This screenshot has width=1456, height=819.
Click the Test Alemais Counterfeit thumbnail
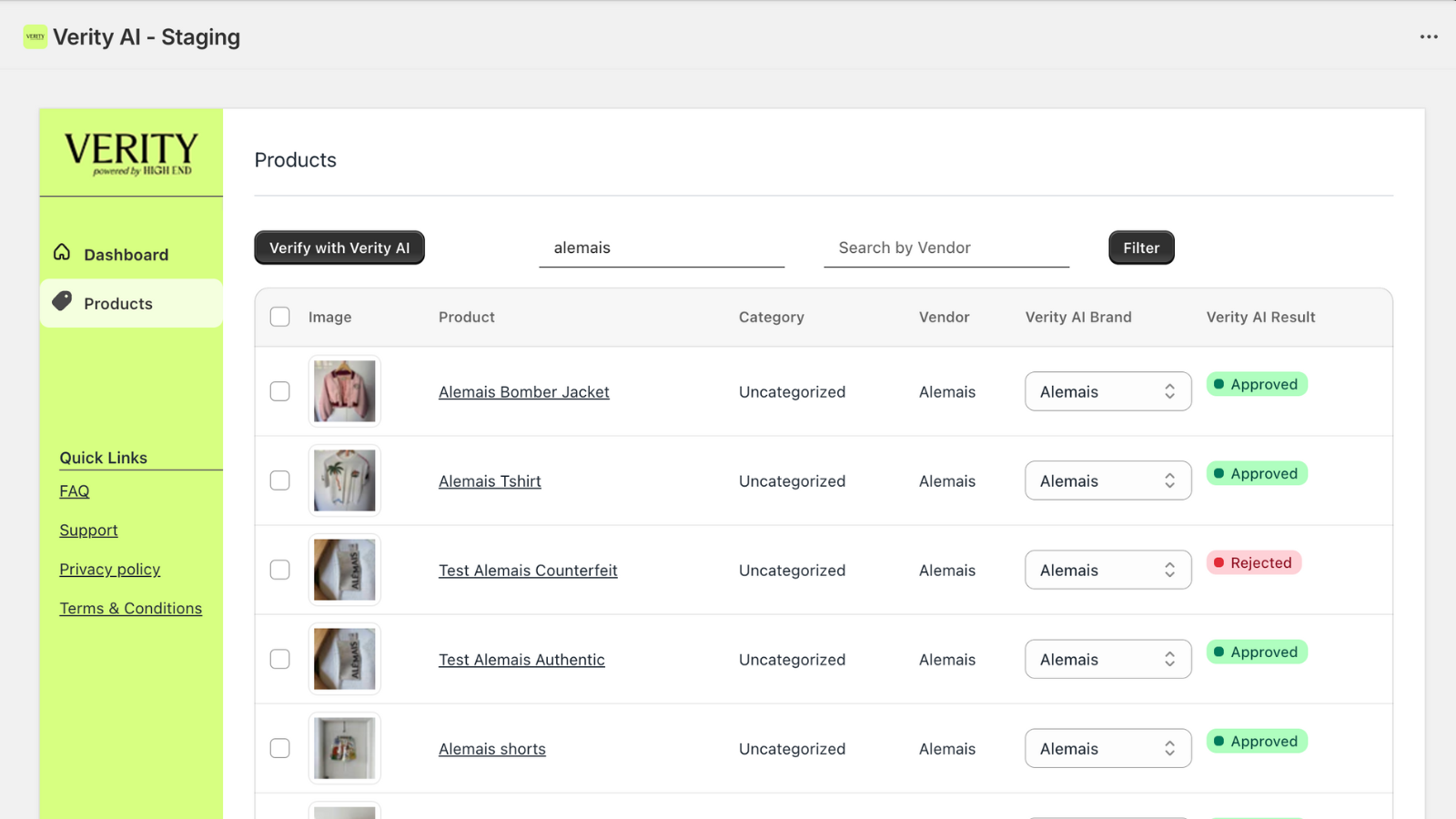point(345,570)
